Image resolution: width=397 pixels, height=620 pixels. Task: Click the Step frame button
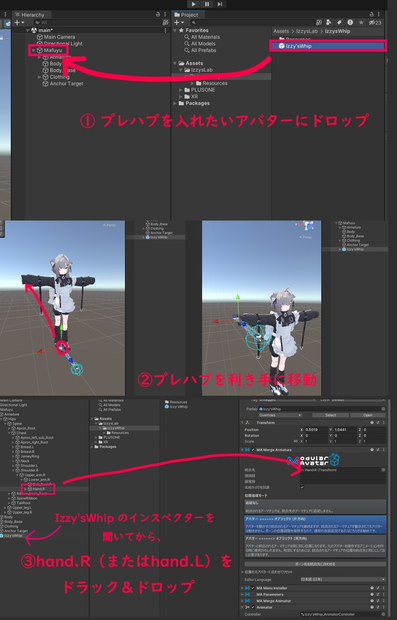click(220, 4)
